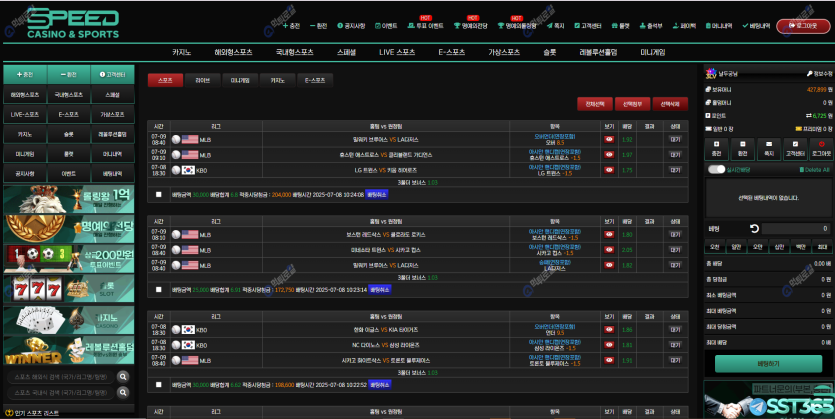Click the 스포츠 해외식 검색 input field
Viewport: 835px width, 419px height.
pos(61,377)
